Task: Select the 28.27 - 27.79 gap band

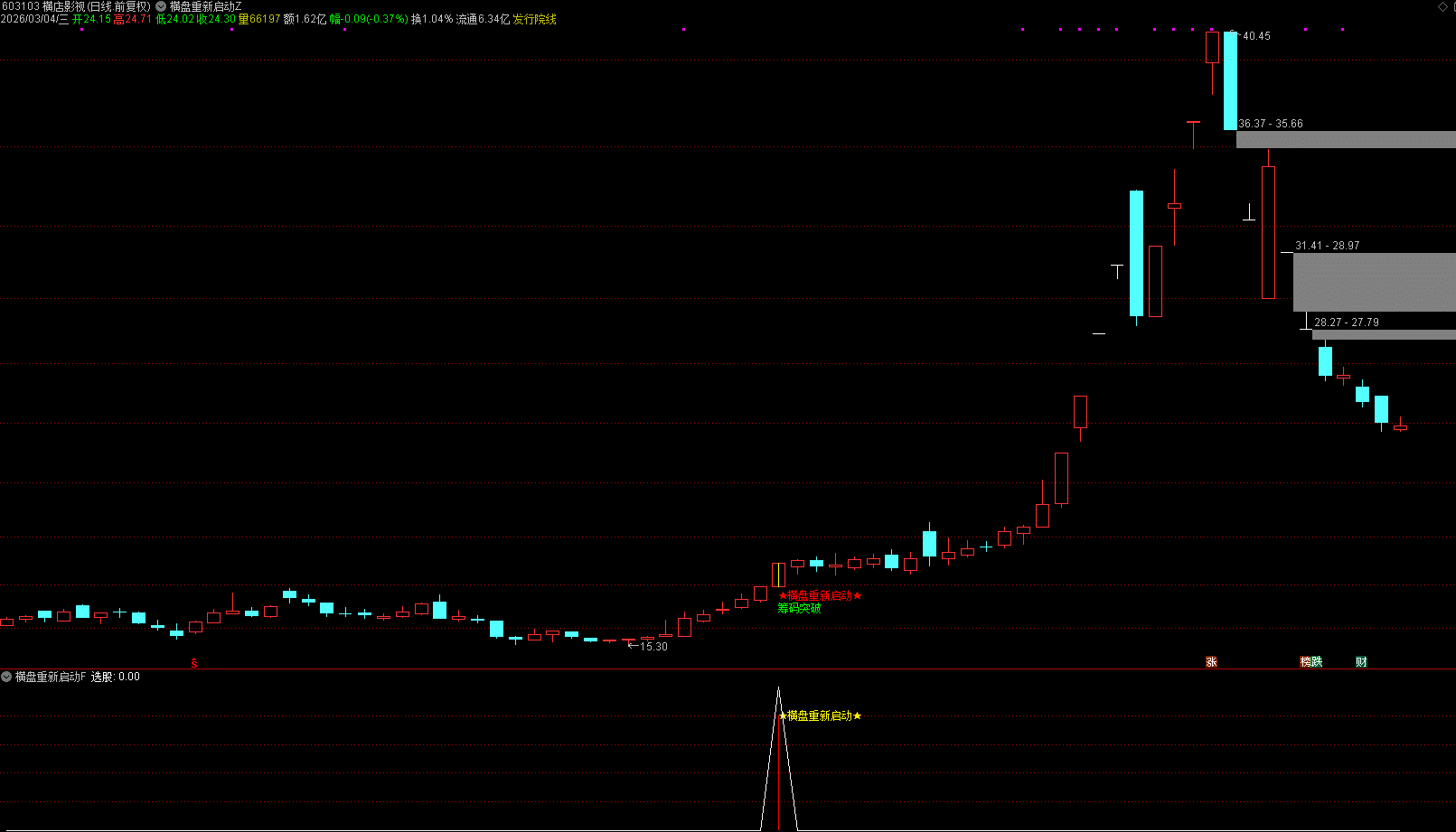Action: point(1383,334)
